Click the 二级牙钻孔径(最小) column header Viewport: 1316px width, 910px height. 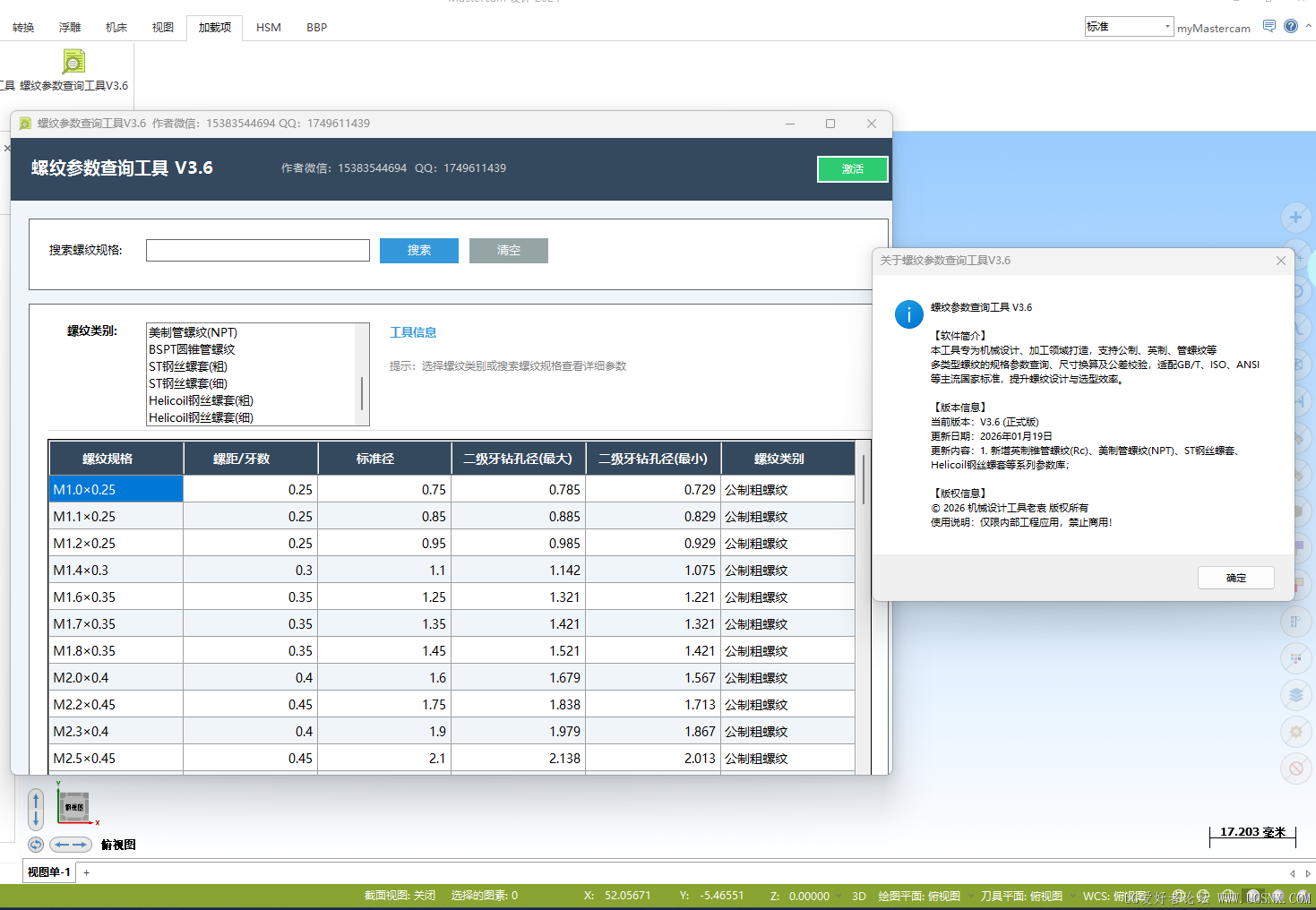click(x=653, y=459)
